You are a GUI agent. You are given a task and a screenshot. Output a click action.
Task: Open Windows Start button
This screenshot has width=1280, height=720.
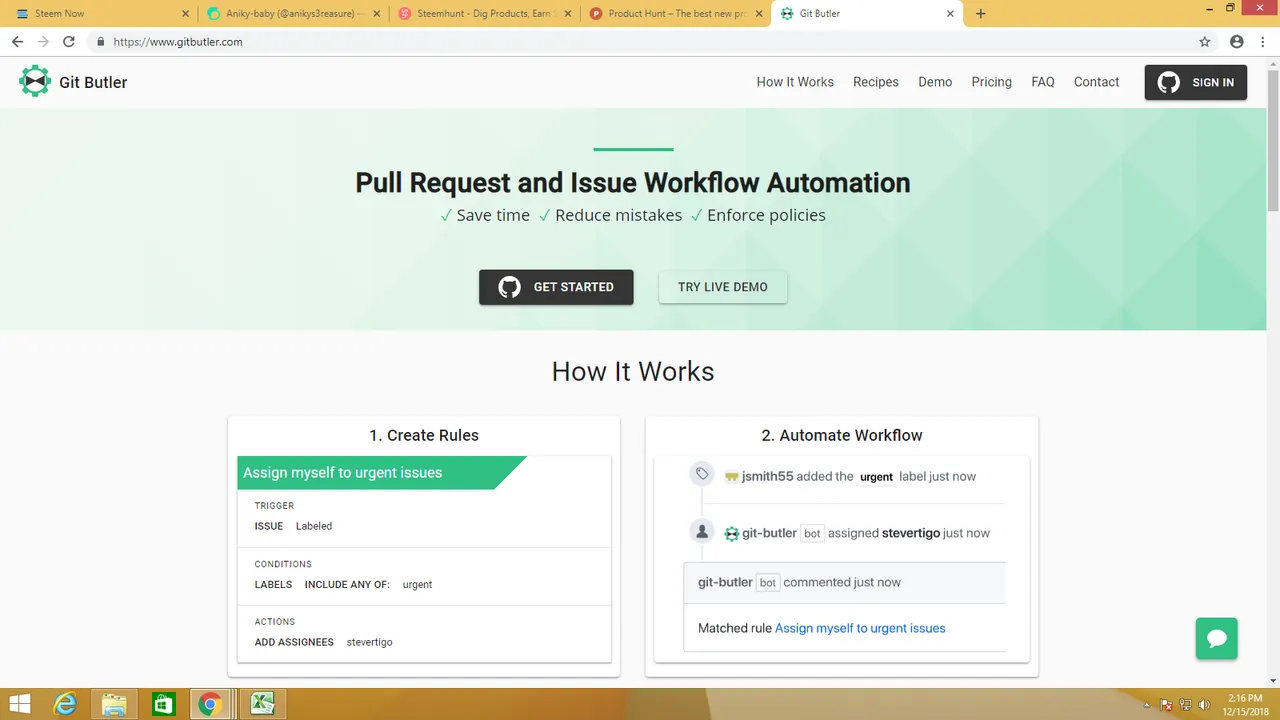point(19,704)
